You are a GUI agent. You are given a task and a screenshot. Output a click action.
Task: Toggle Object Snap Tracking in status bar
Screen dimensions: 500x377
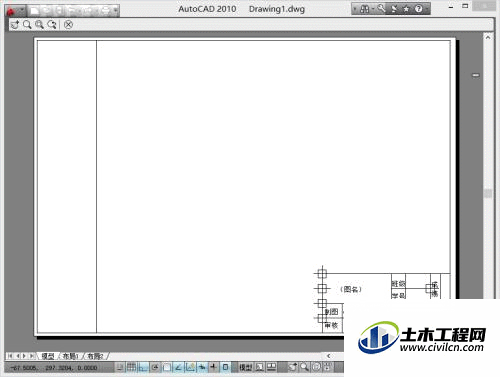click(178, 367)
